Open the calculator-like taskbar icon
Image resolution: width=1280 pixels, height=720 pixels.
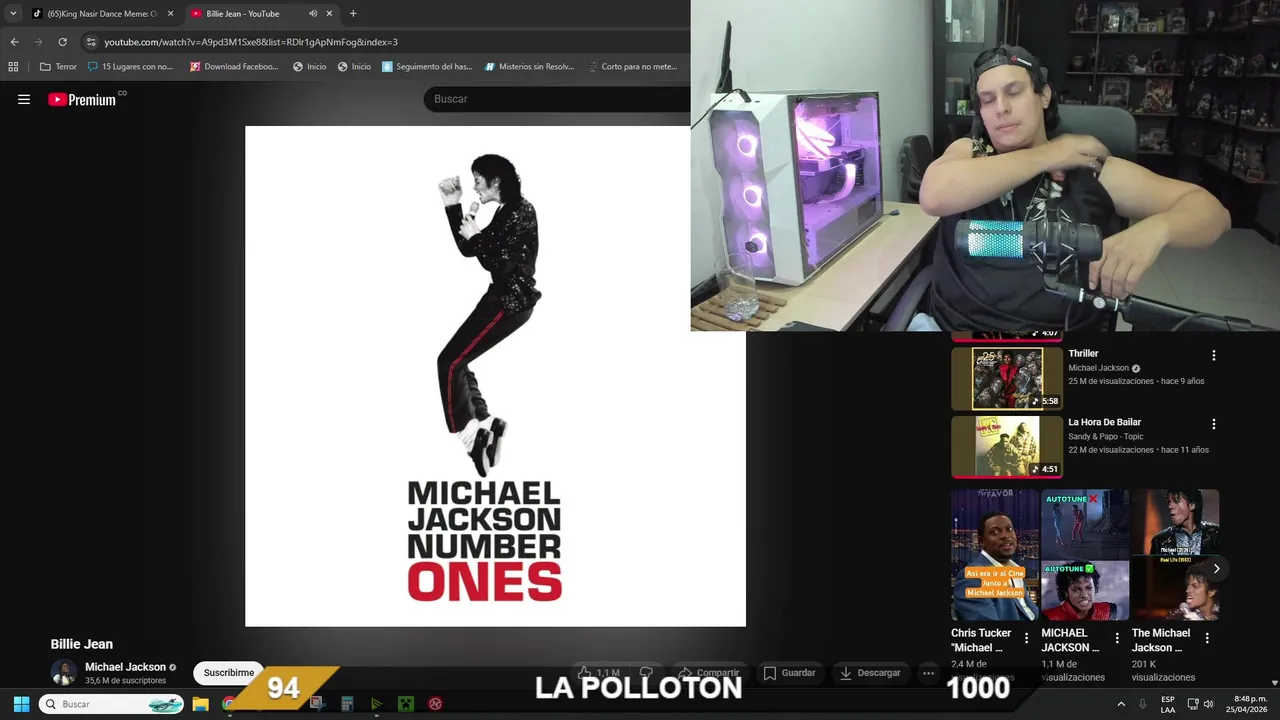click(347, 704)
